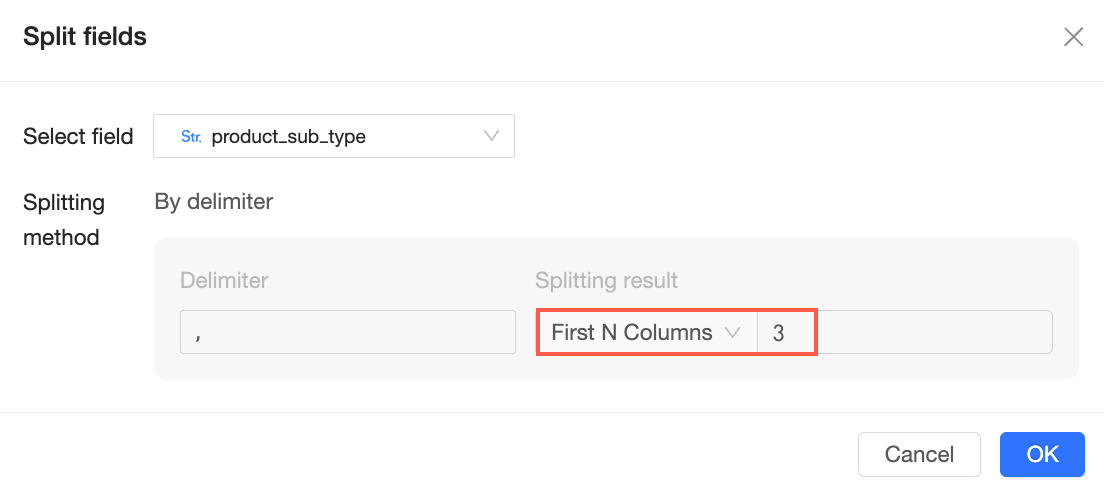
Task: Open the First N Columns dropdown
Action: tap(632, 332)
